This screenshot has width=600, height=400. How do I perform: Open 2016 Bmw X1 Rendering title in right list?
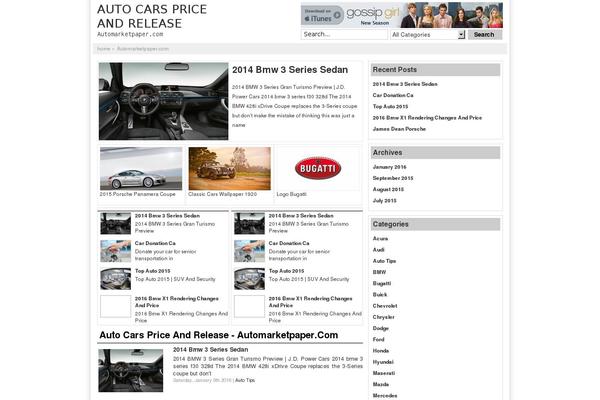pyautogui.click(x=310, y=302)
